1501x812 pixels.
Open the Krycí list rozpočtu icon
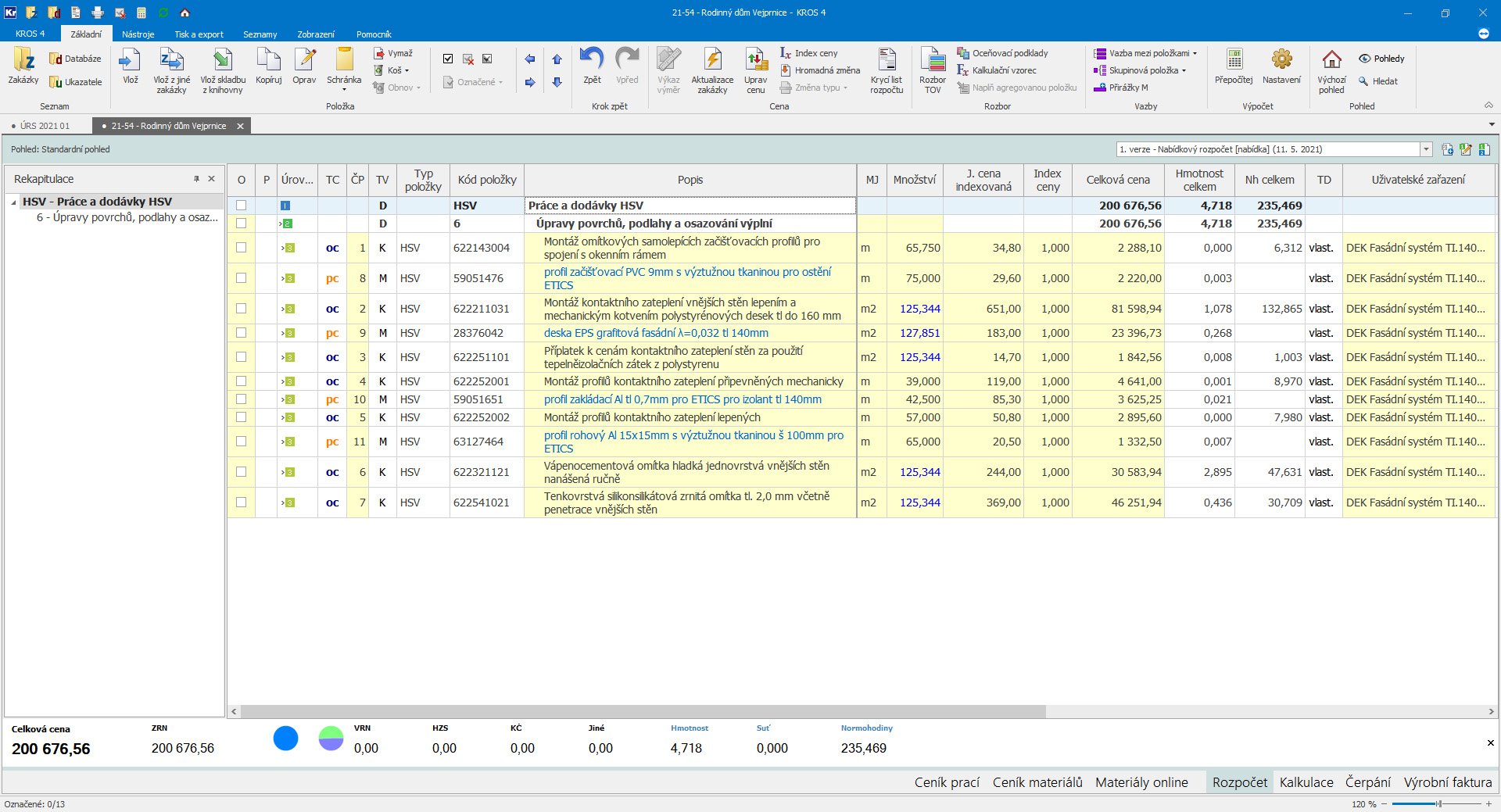887,61
